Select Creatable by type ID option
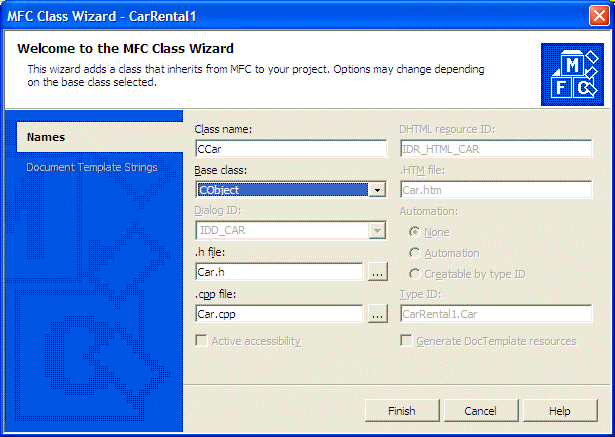 415,274
